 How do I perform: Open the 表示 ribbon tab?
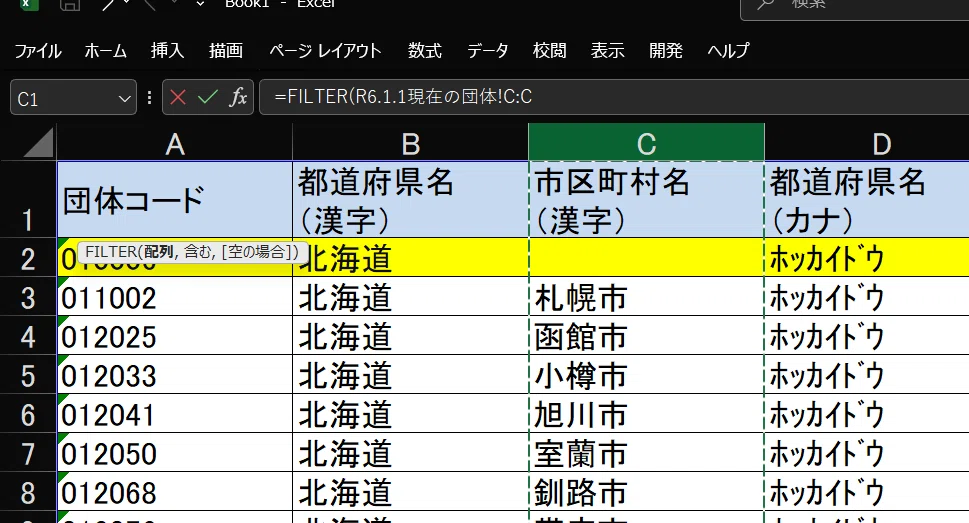pyautogui.click(x=607, y=51)
